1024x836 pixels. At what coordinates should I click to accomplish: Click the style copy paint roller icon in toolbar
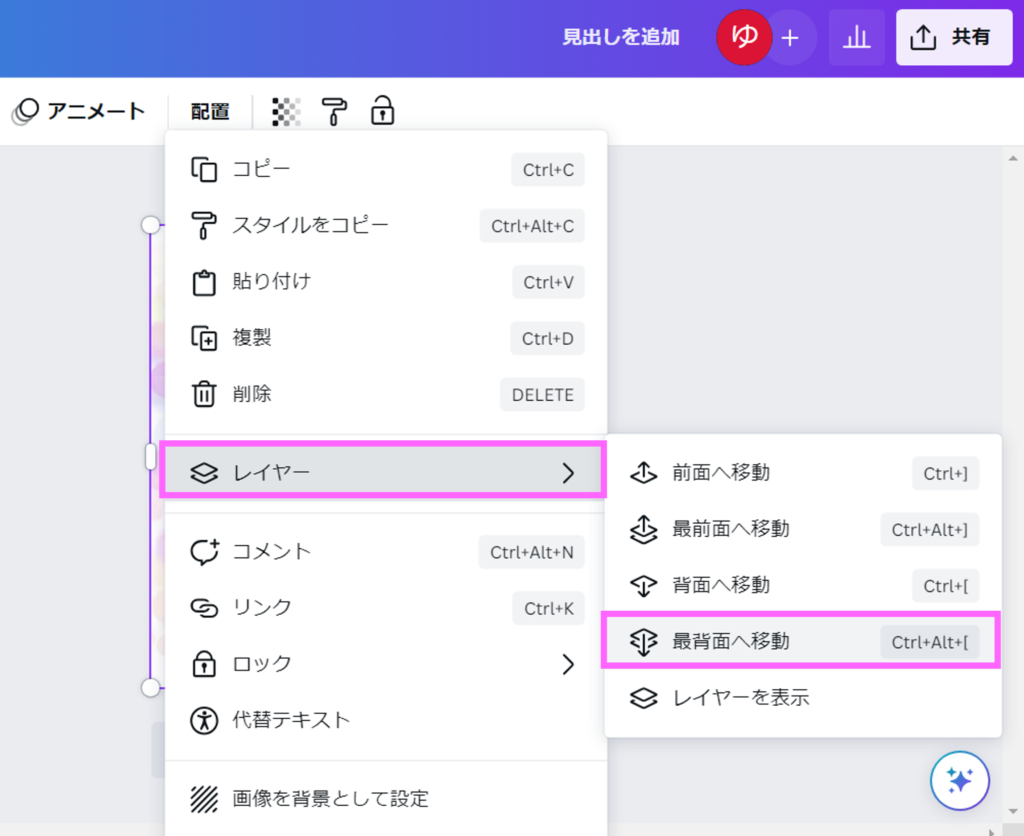tap(334, 111)
